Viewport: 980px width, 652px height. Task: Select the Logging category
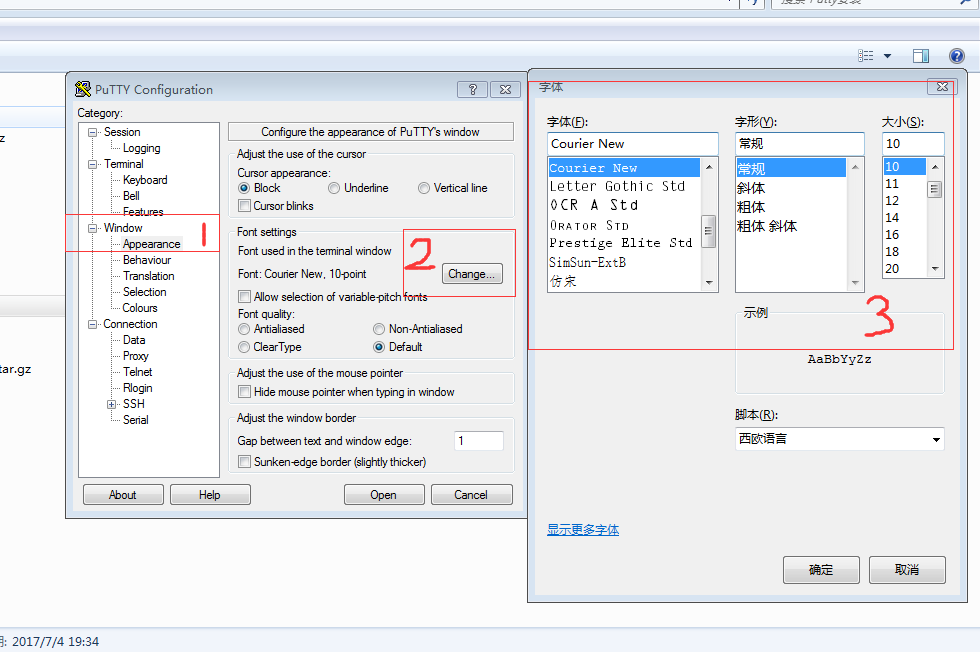141,148
